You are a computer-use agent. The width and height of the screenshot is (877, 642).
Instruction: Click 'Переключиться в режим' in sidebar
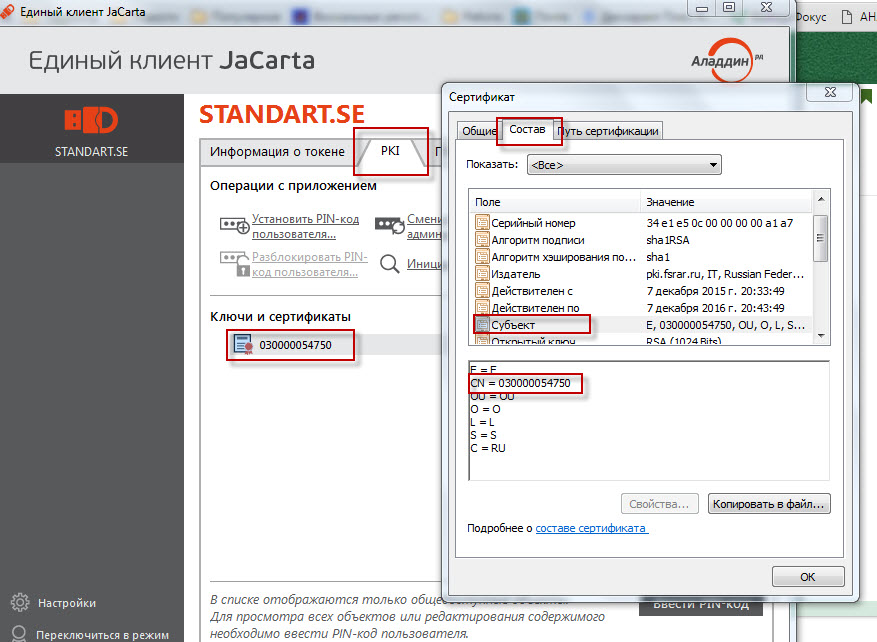click(102, 635)
